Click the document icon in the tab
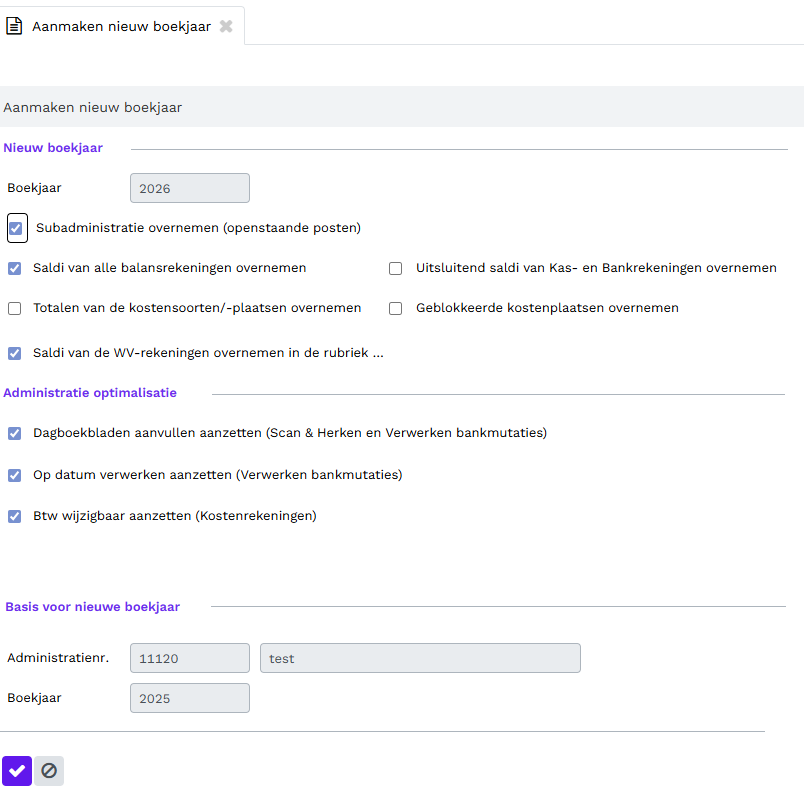The height and width of the screenshot is (791, 804). (x=14, y=26)
